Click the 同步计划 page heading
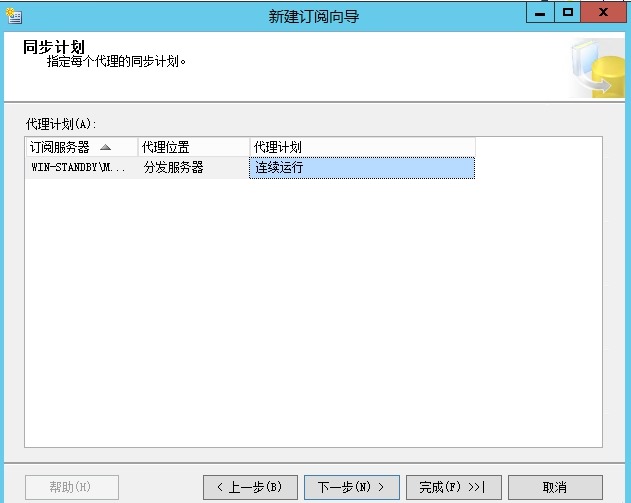This screenshot has width=631, height=503. [x=53, y=47]
